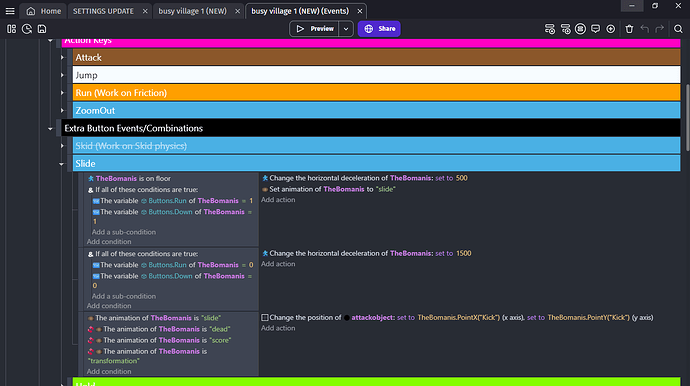Expand the Attack group
Viewport: 690px width, 386px height.
point(62,58)
